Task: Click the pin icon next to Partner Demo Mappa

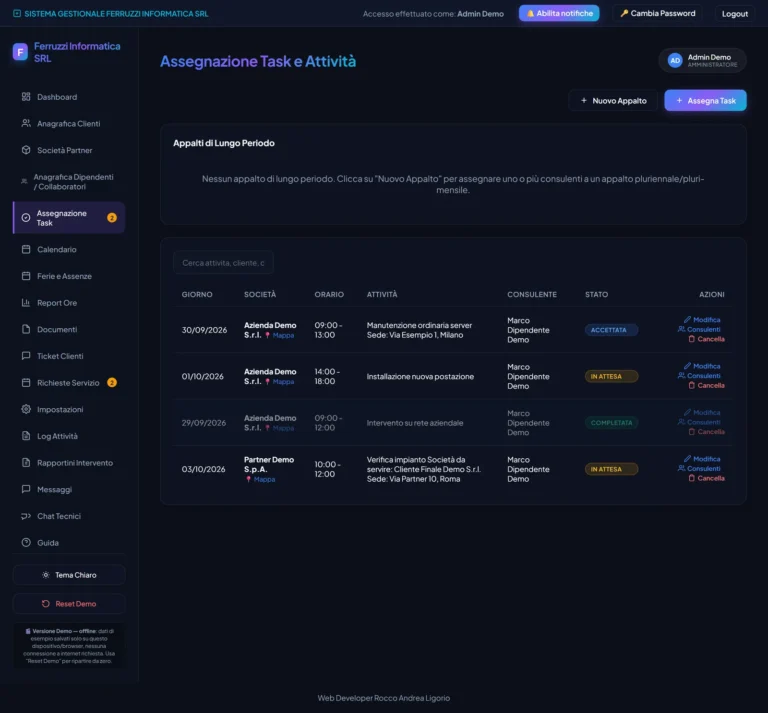Action: pyautogui.click(x=248, y=479)
